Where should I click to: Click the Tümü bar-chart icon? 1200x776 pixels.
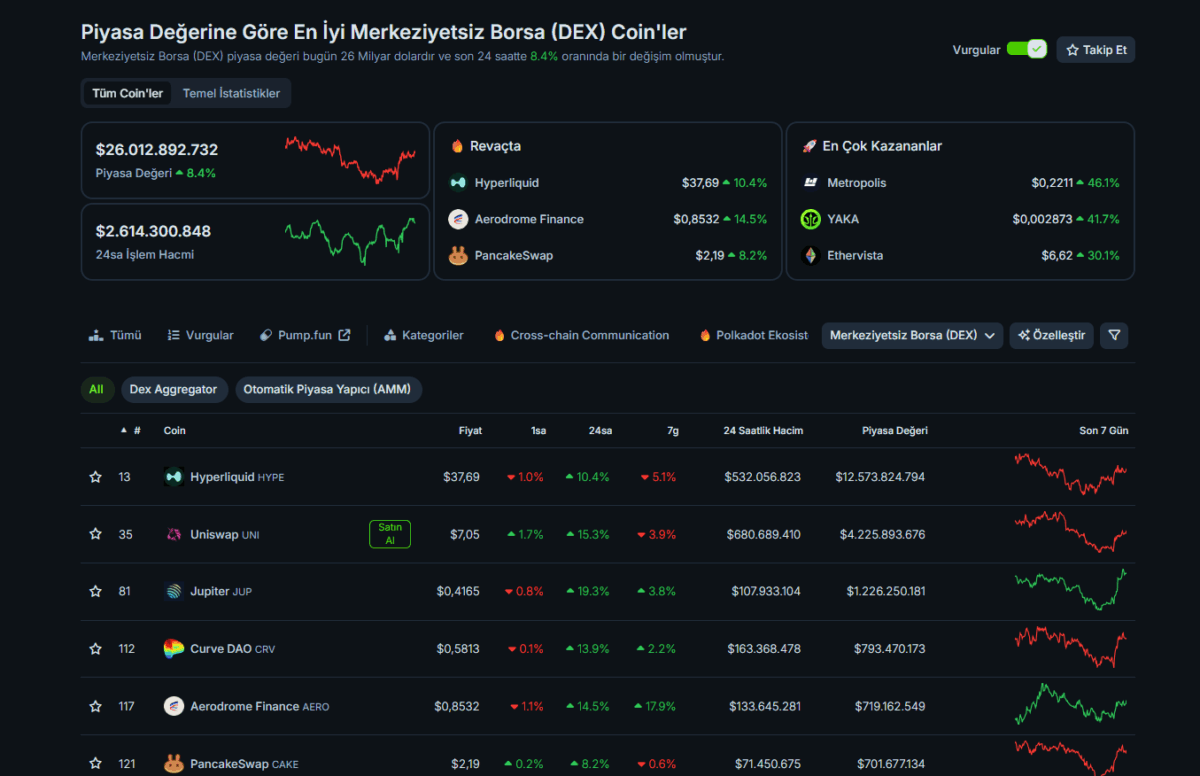click(x=96, y=335)
